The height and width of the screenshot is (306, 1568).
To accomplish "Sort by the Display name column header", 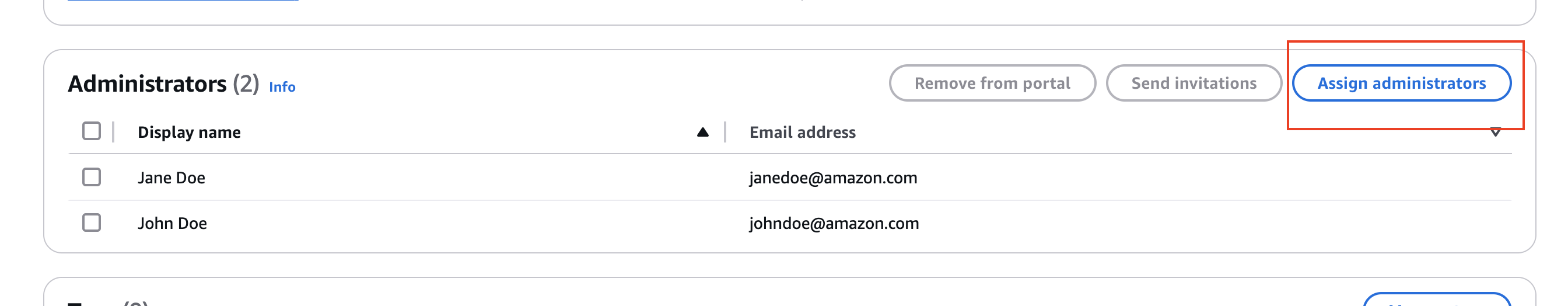I will click(x=188, y=133).
